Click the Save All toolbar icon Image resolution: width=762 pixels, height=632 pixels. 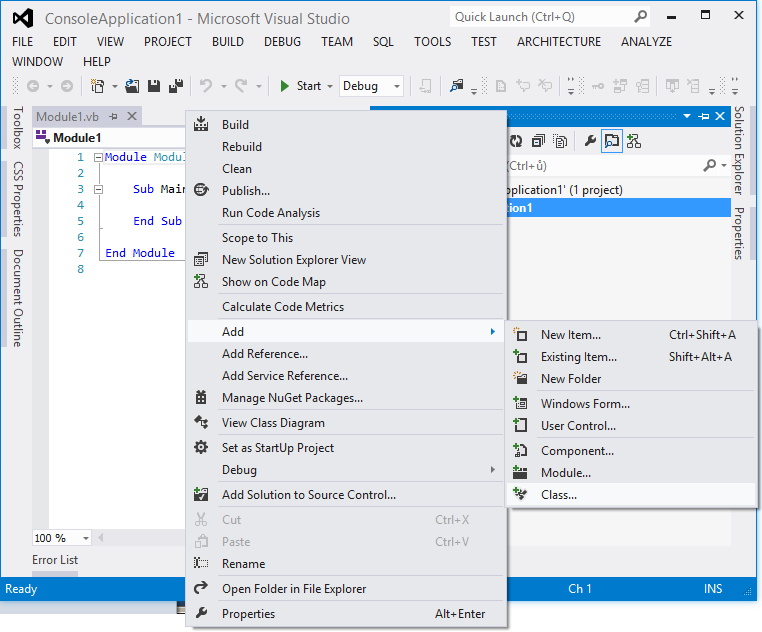176,87
